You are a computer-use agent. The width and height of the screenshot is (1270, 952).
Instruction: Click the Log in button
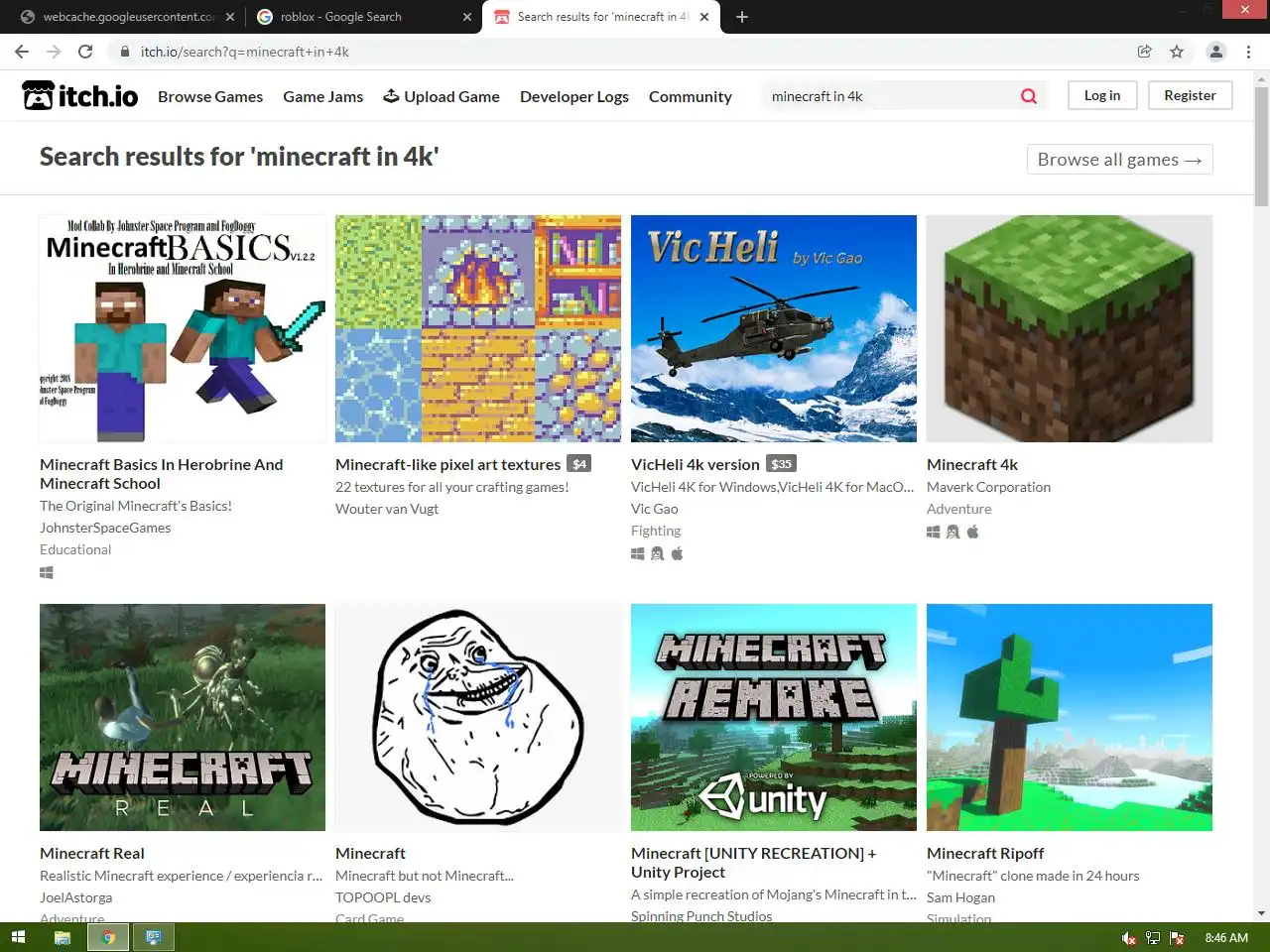click(x=1102, y=95)
